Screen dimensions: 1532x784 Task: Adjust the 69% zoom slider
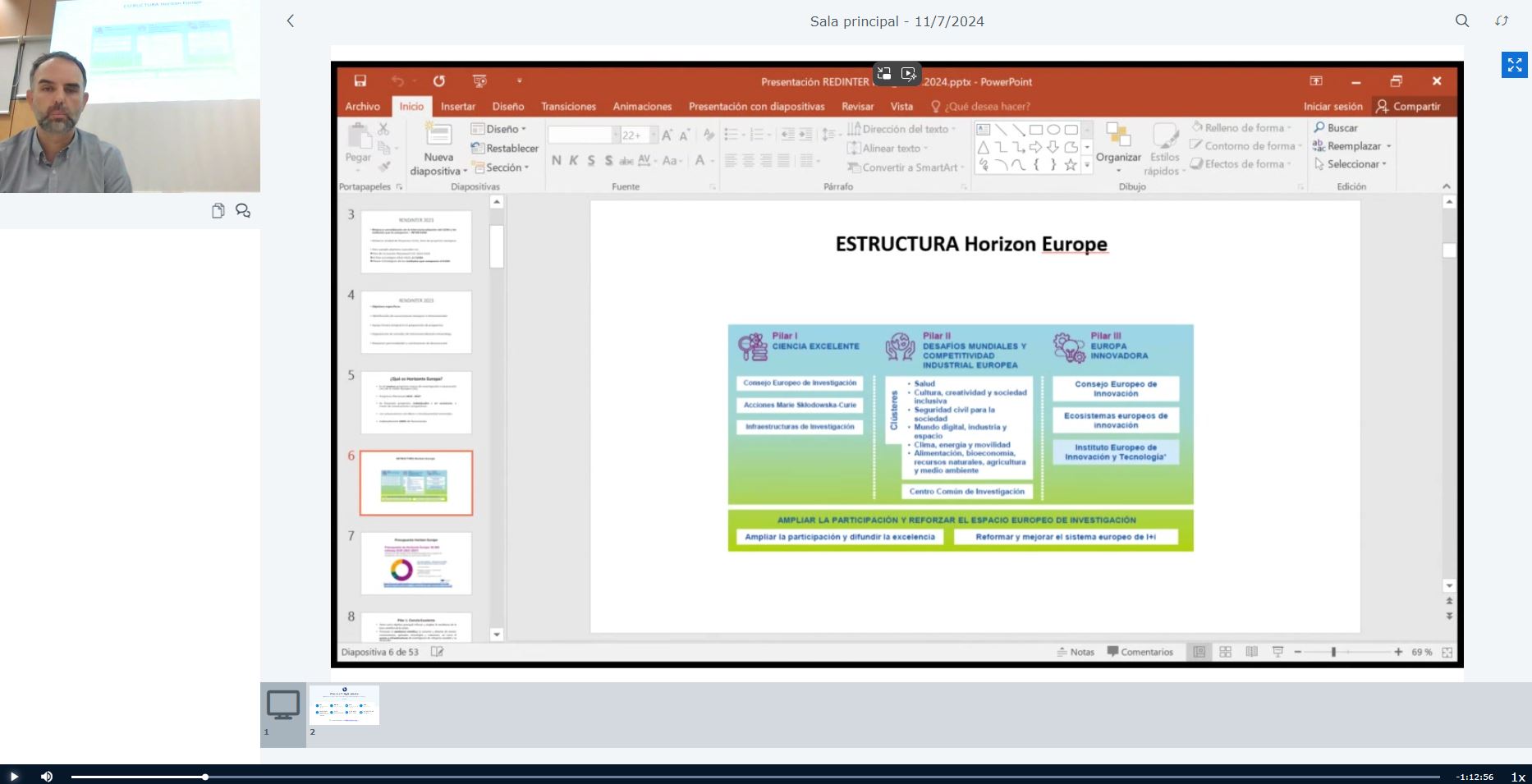click(x=1334, y=651)
